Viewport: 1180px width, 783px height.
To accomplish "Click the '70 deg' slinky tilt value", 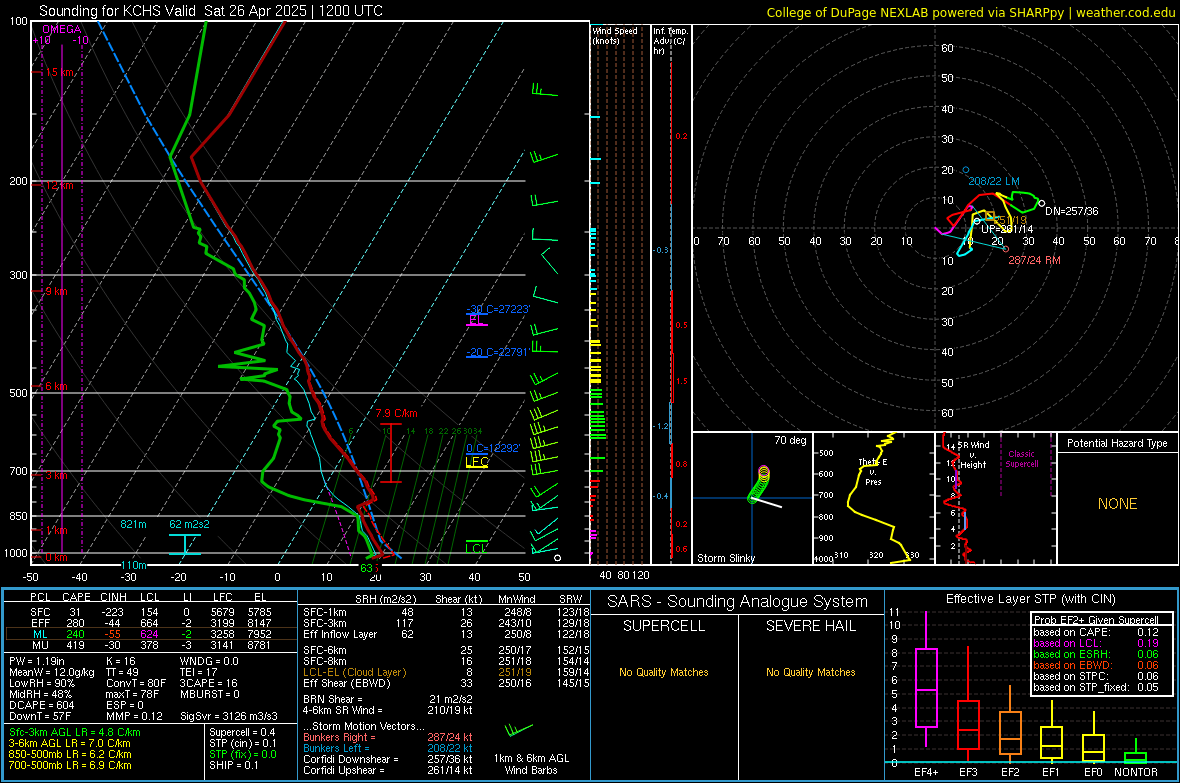I will [790, 440].
